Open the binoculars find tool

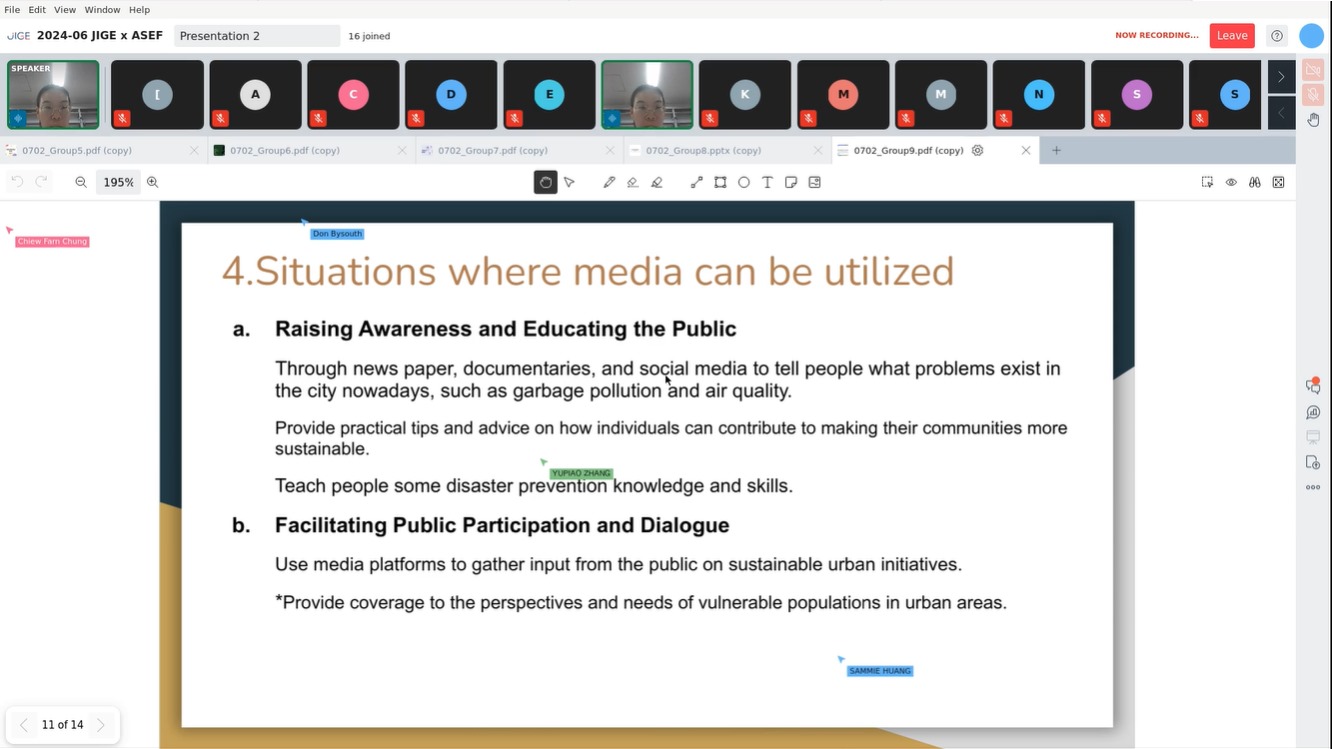point(1255,182)
